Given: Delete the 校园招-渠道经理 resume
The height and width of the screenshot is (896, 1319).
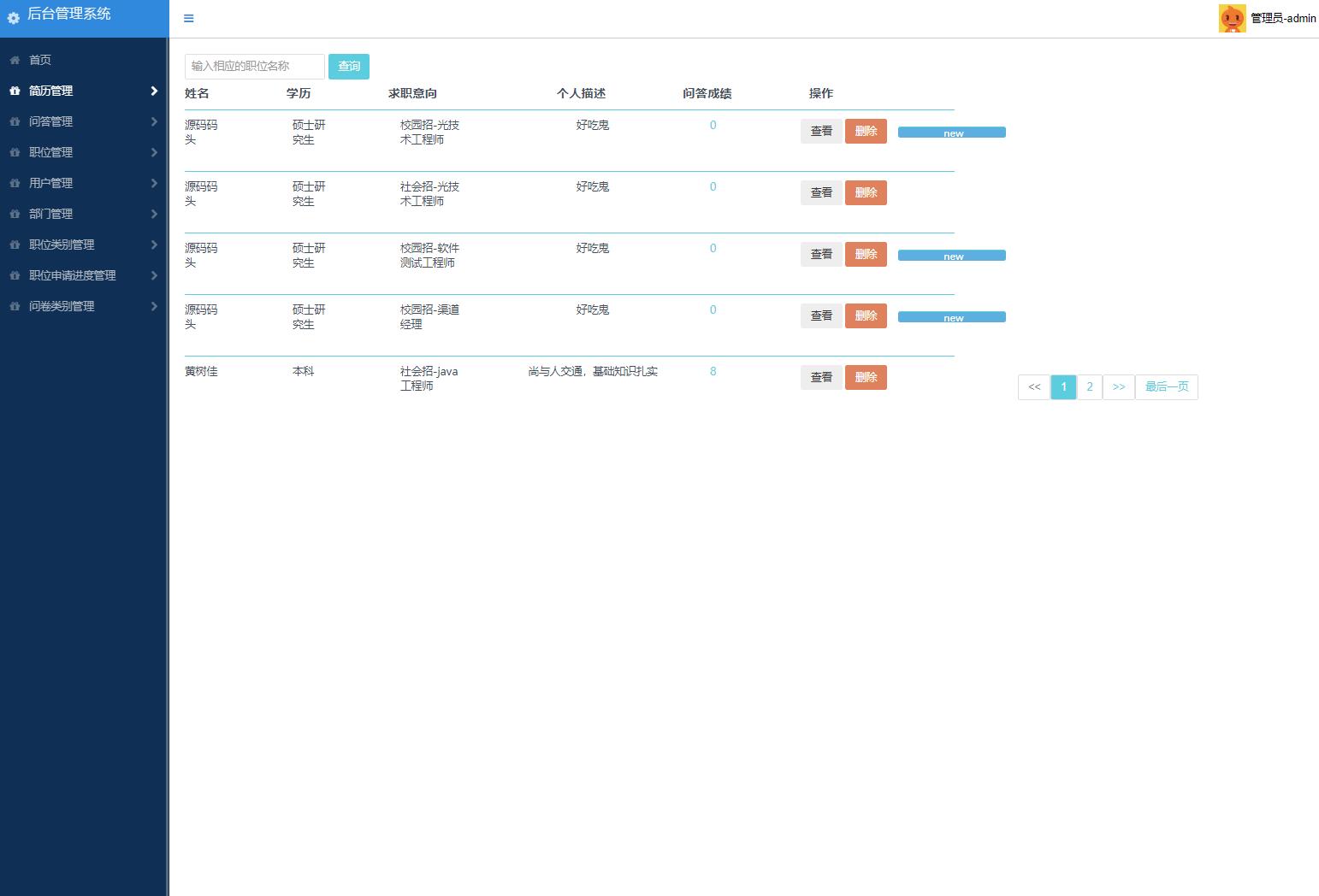Looking at the screenshot, I should [866, 315].
